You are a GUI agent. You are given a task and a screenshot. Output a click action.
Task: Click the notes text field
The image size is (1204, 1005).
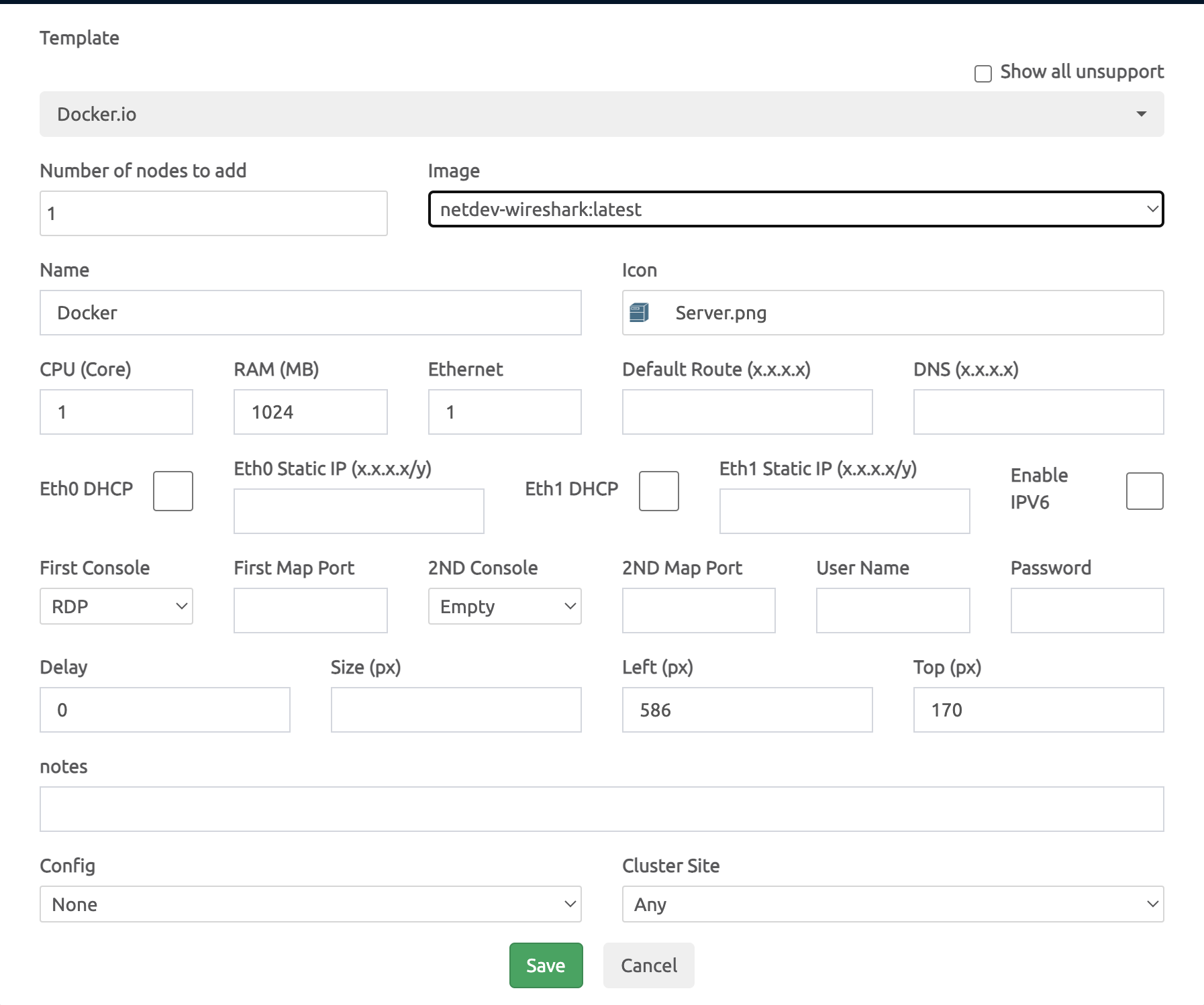pos(601,809)
